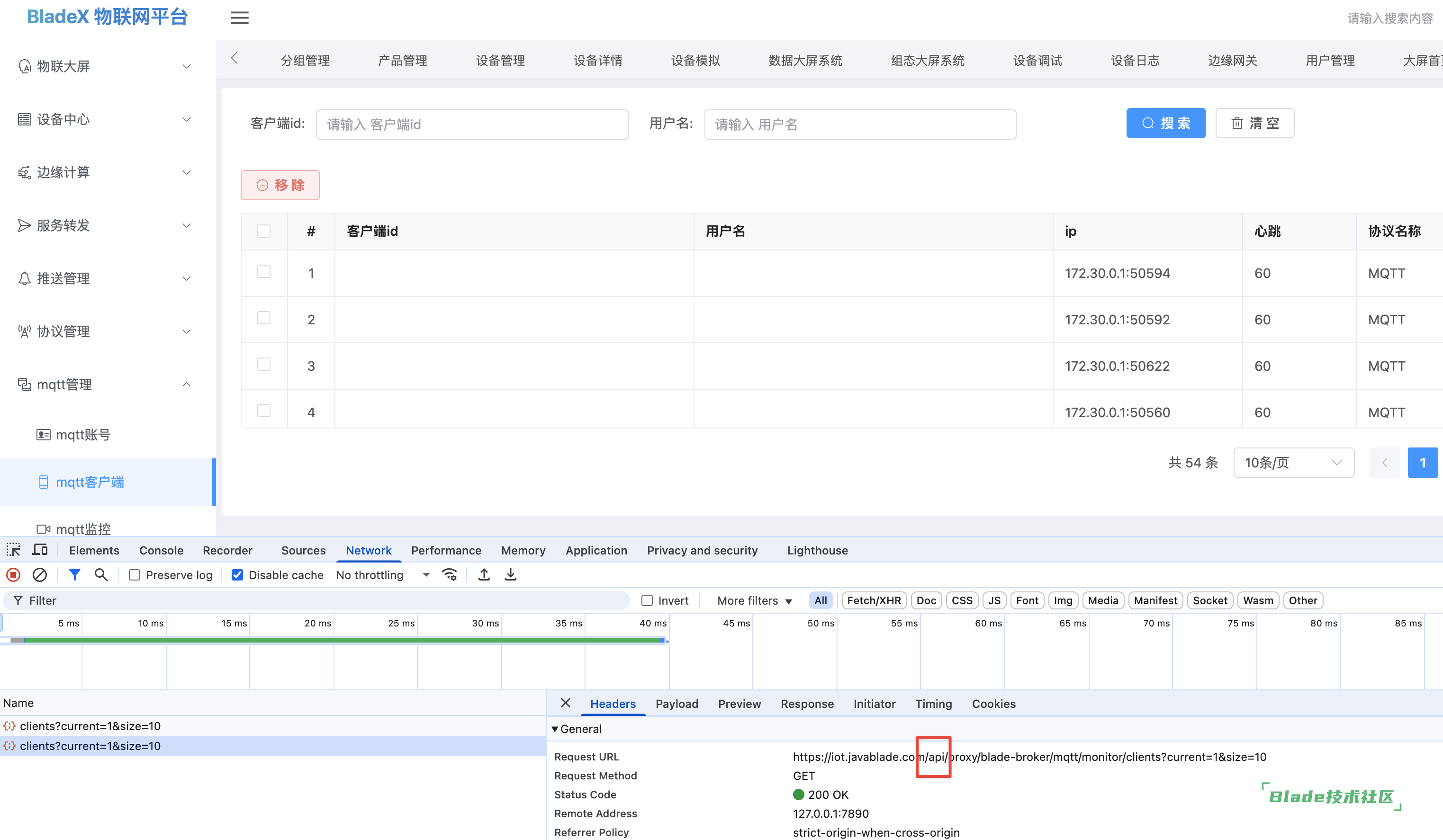Select the highlighted clients?current=1&size=10 request
This screenshot has width=1443, height=840.
(272, 746)
